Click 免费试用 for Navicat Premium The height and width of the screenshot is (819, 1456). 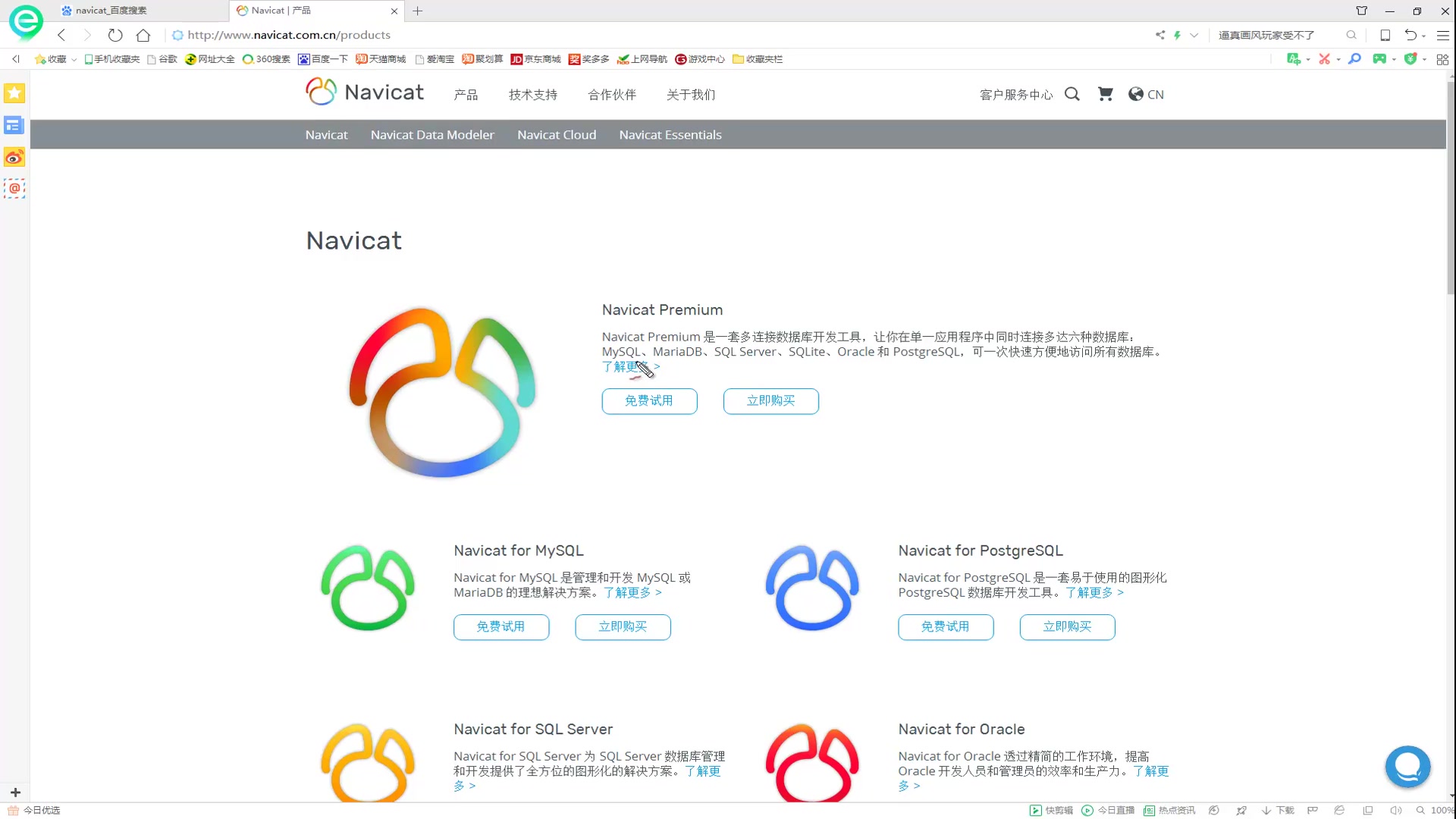pos(649,401)
